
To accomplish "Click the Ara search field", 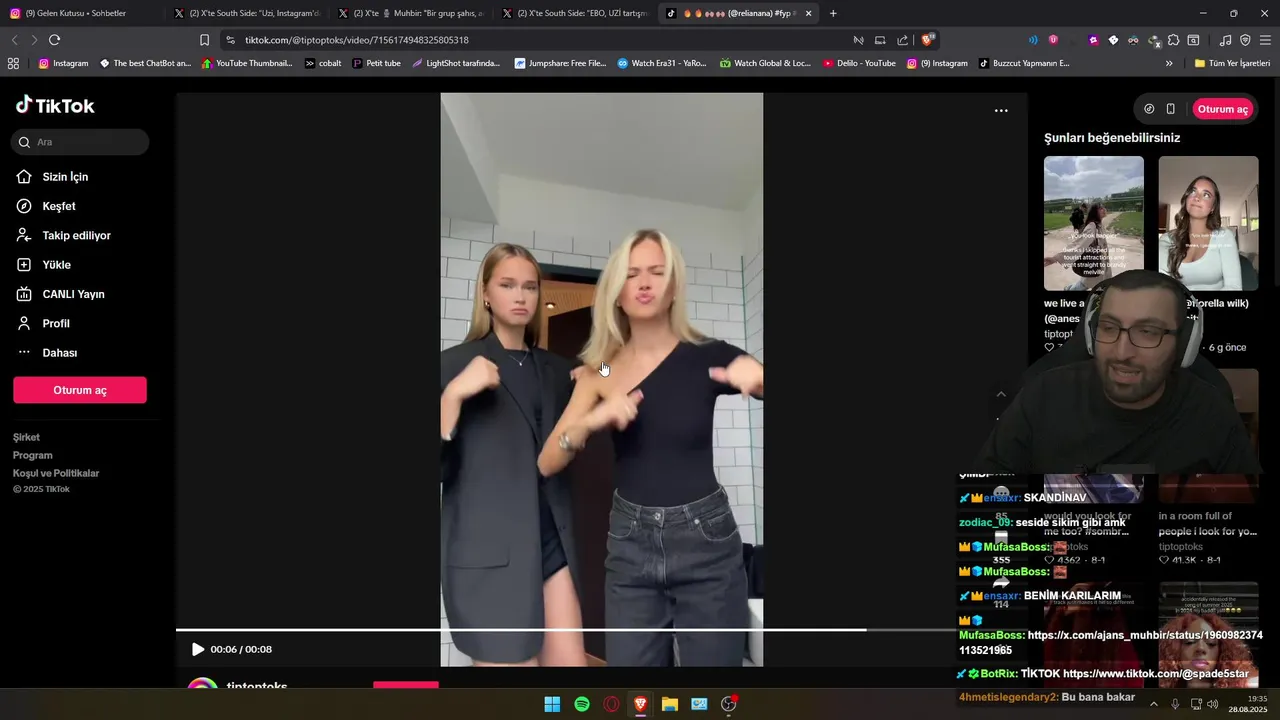I will (x=80, y=142).
